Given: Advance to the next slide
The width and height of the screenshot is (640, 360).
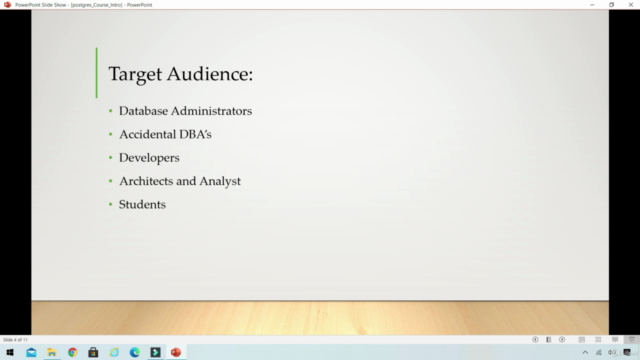Looking at the screenshot, I should [x=562, y=340].
